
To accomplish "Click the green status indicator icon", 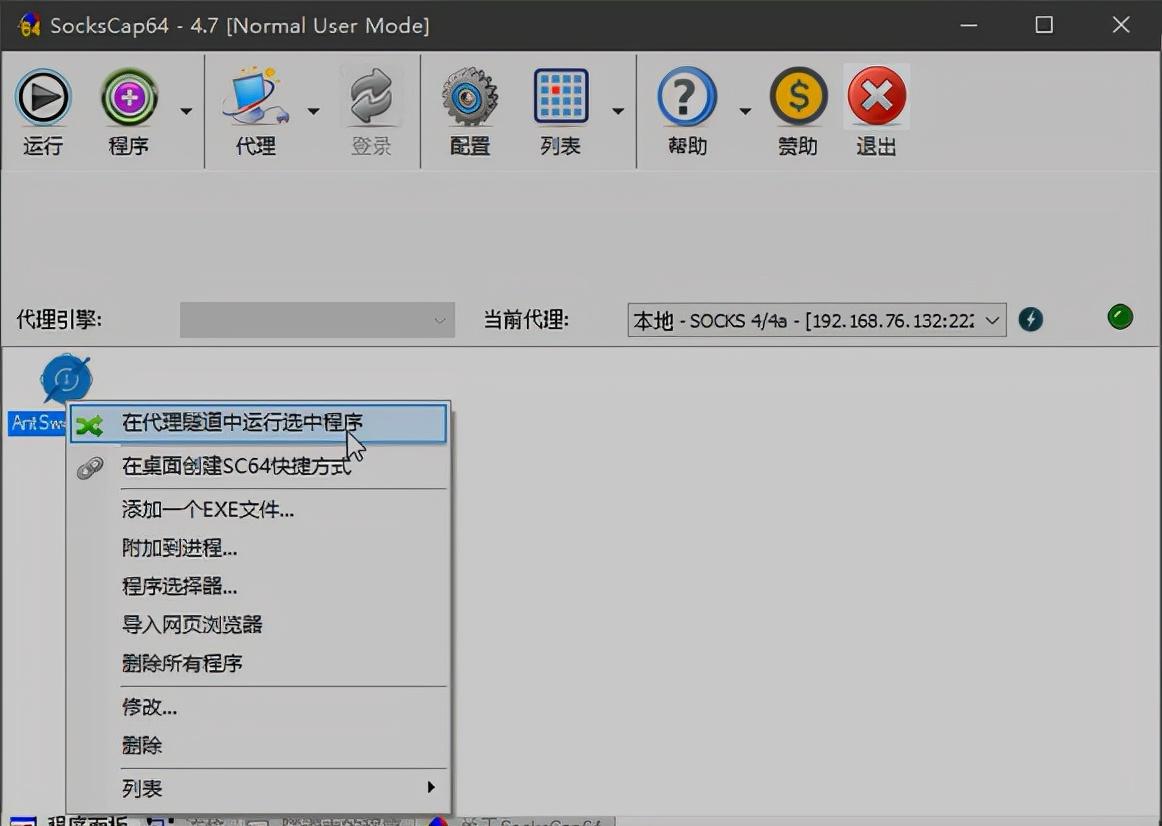I will [1120, 317].
